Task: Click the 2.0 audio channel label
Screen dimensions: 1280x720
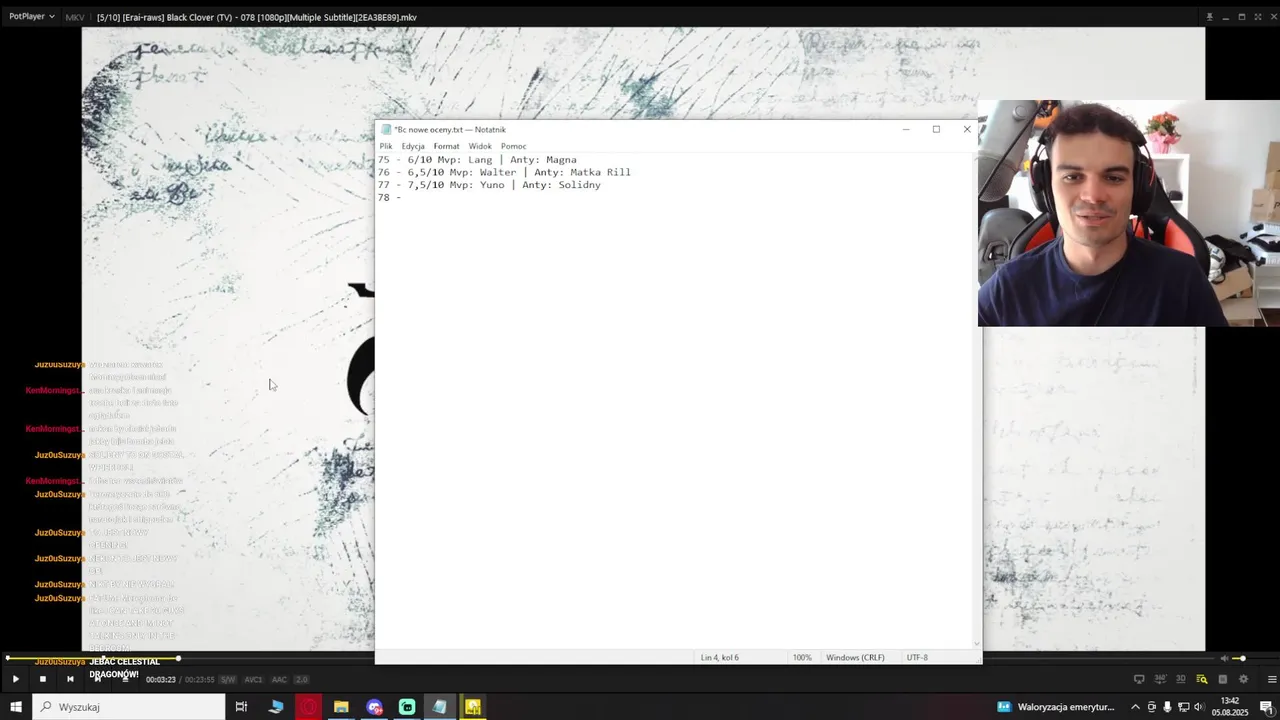Action: point(301,680)
